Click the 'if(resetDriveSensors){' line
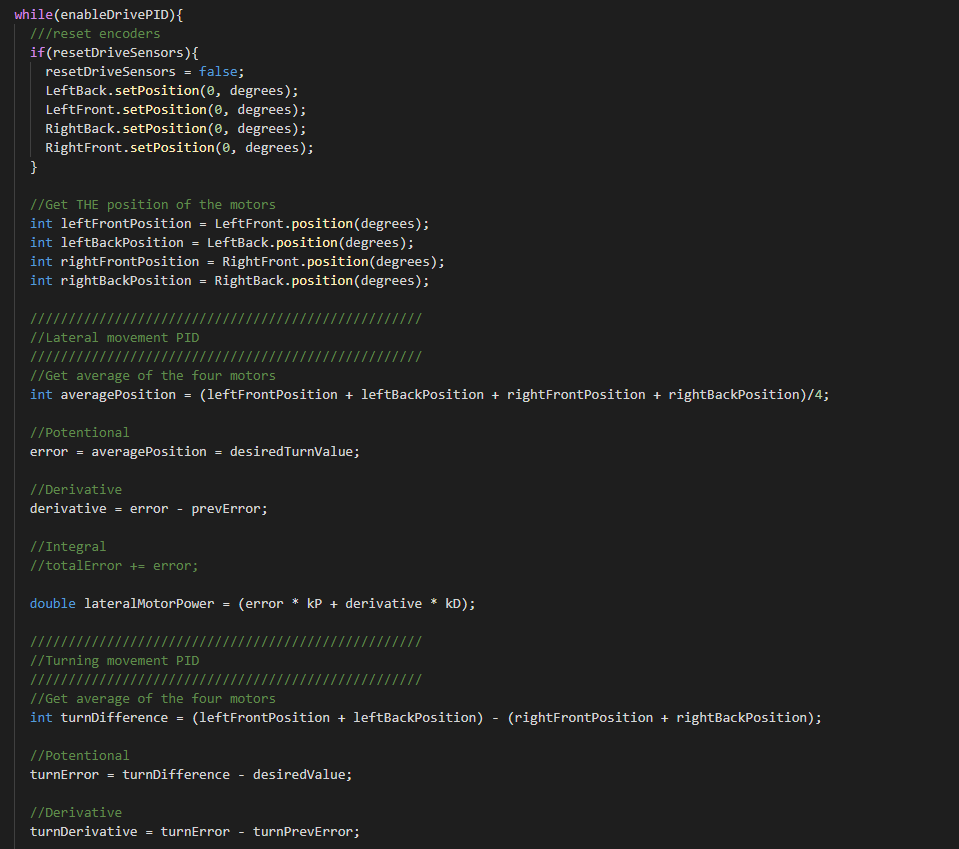The image size is (959, 849). pos(114,53)
